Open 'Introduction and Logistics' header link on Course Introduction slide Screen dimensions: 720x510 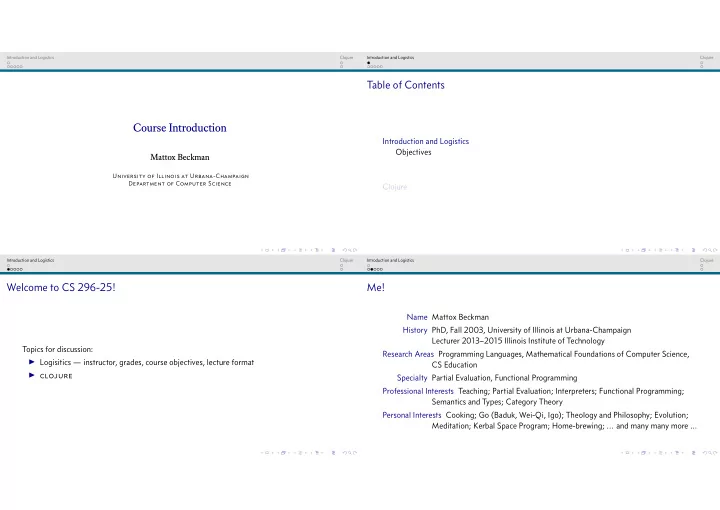coord(30,57)
